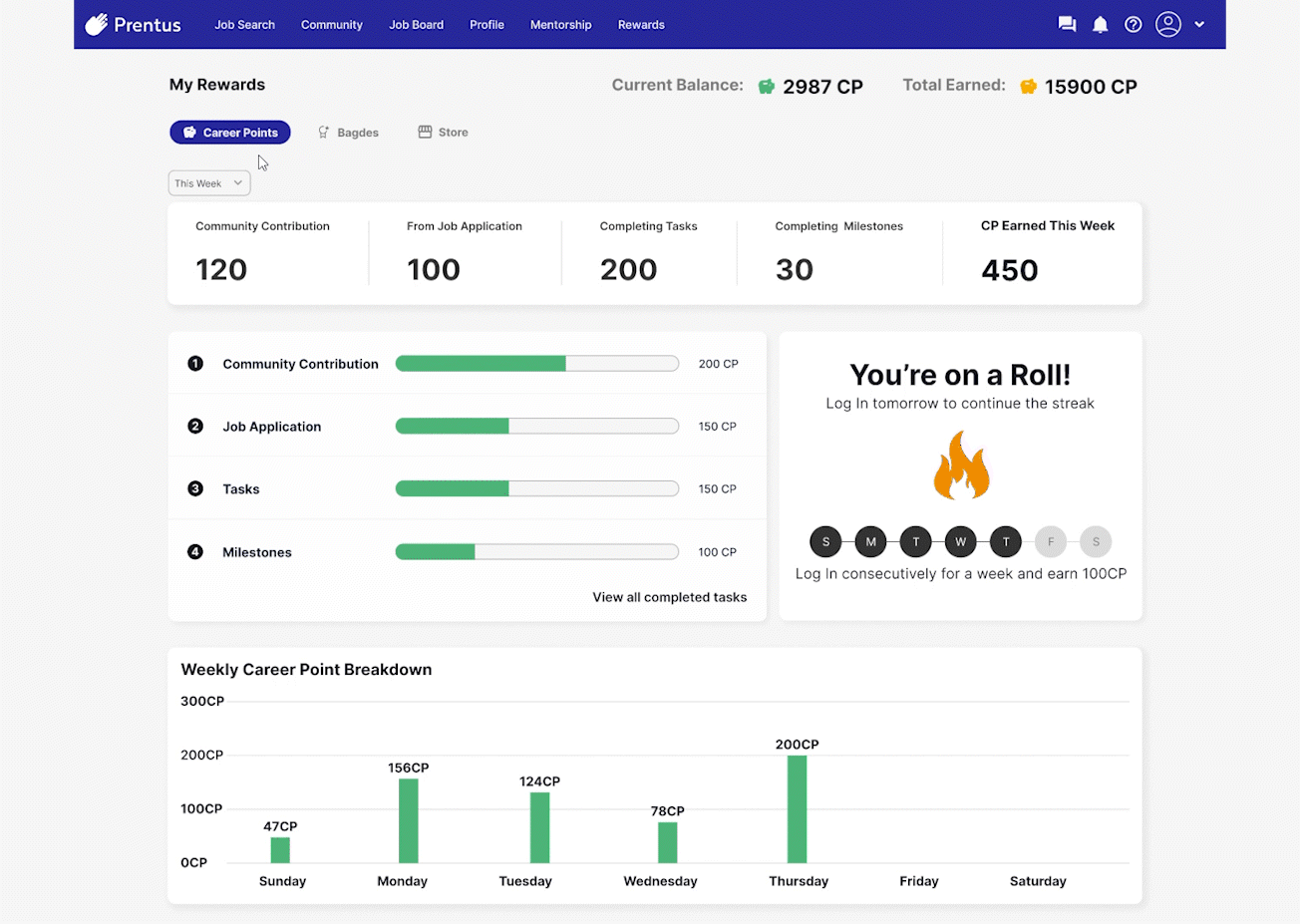This screenshot has width=1300, height=924.
Task: Click the number 1 badge for Community Contribution
Action: pyautogui.click(x=195, y=364)
